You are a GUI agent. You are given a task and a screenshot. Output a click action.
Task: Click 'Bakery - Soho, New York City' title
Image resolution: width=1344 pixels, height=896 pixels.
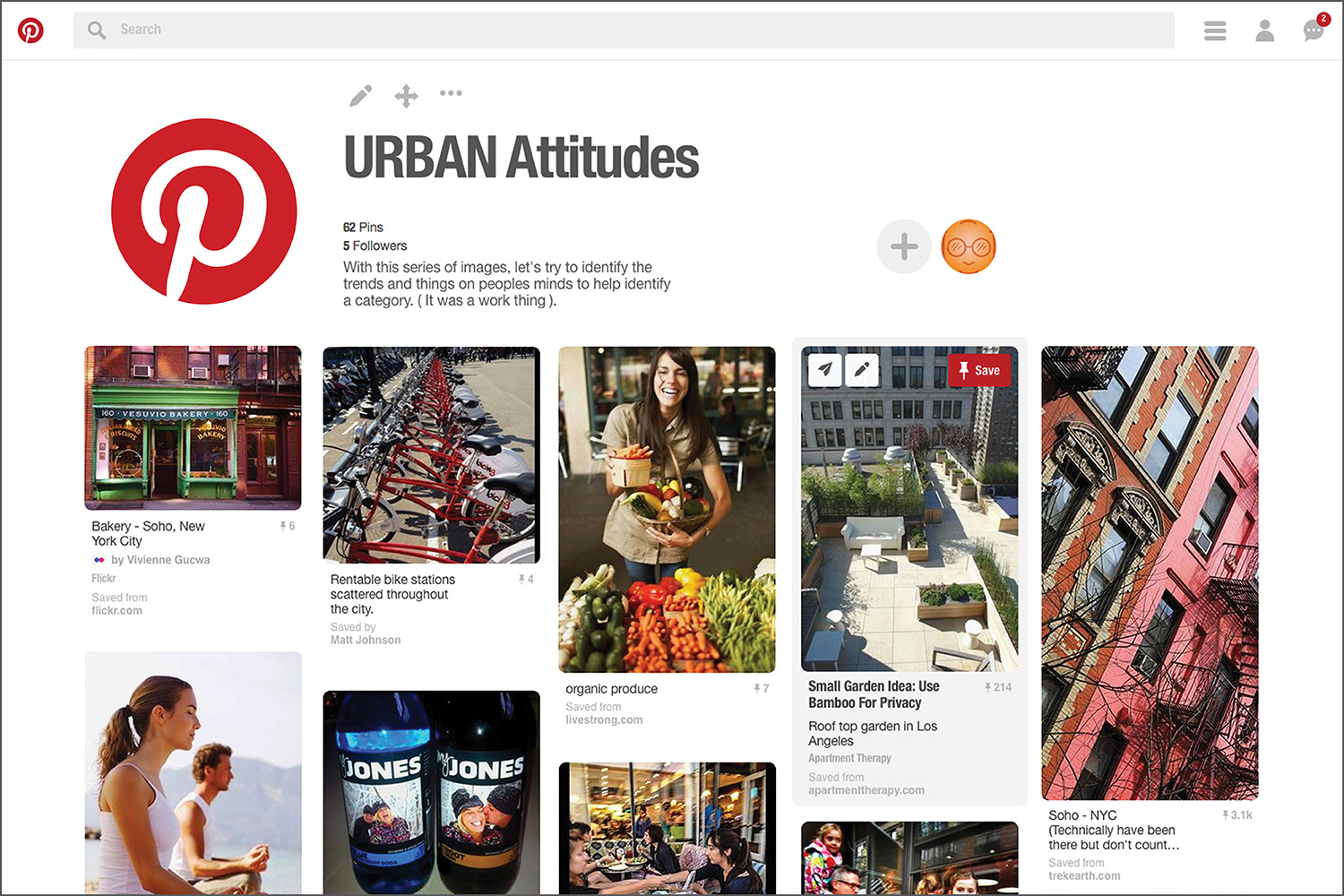[148, 534]
